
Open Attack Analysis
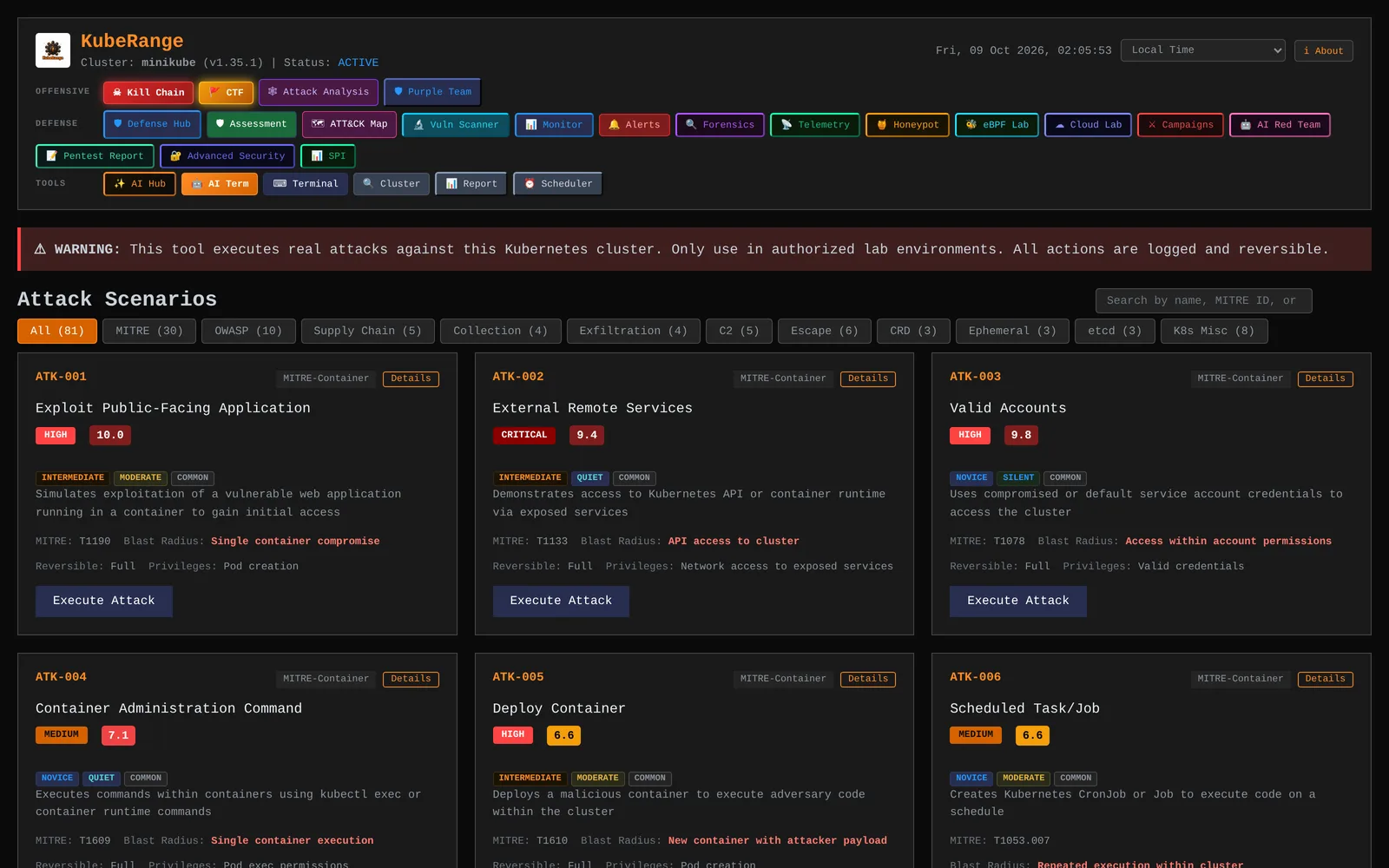(x=318, y=92)
